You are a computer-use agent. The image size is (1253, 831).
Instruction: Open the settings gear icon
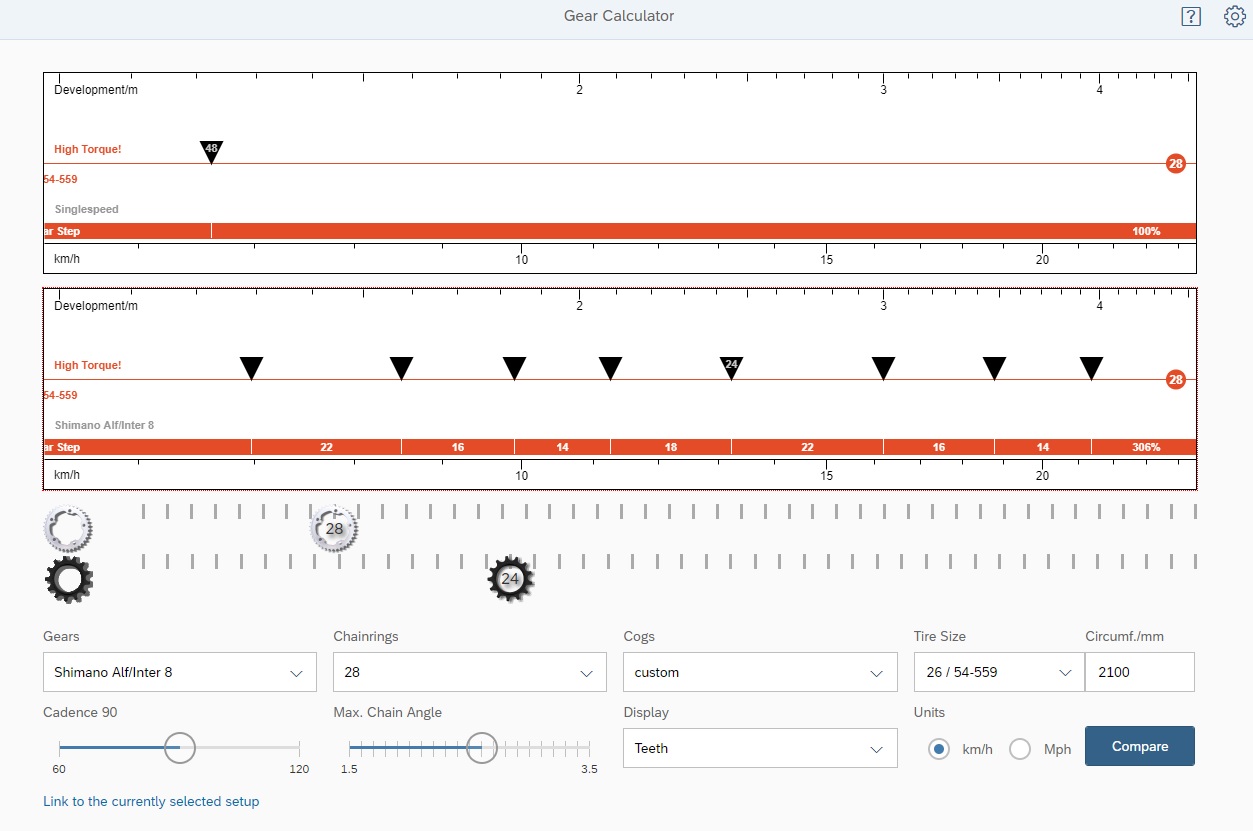click(x=1234, y=16)
